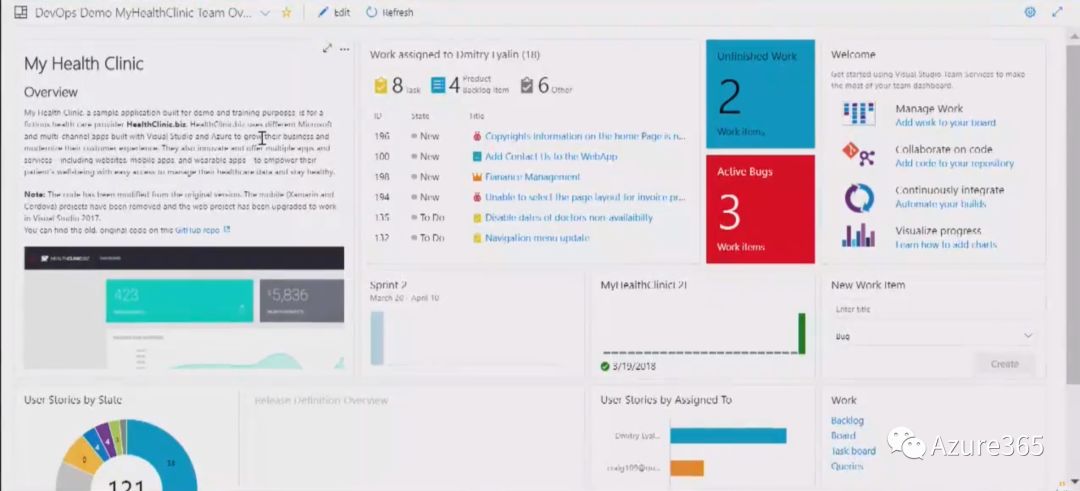Open the ellipsis menu on the Overview widget
1080x491 pixels.
(x=345, y=48)
